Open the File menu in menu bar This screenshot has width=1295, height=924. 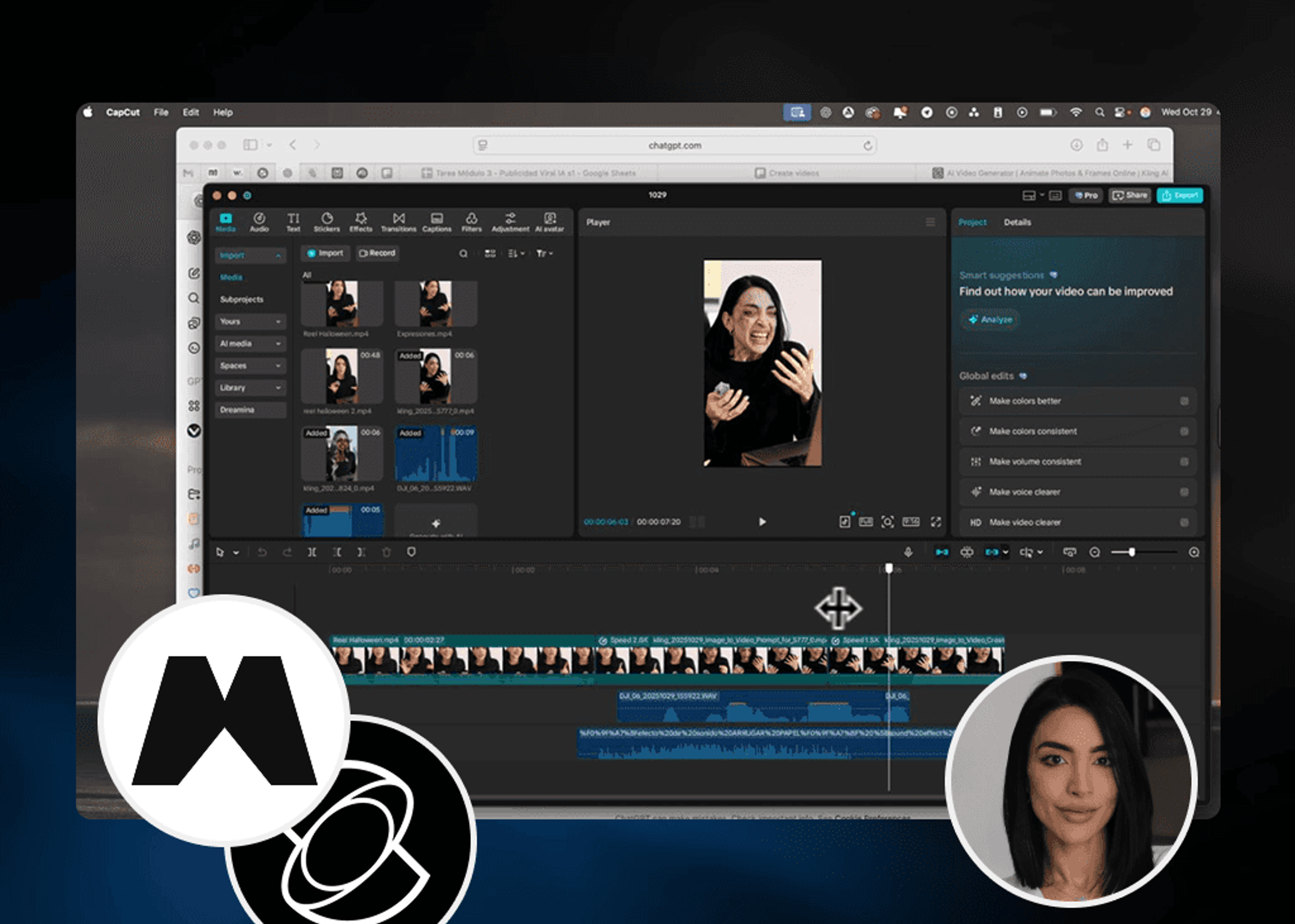click(161, 112)
